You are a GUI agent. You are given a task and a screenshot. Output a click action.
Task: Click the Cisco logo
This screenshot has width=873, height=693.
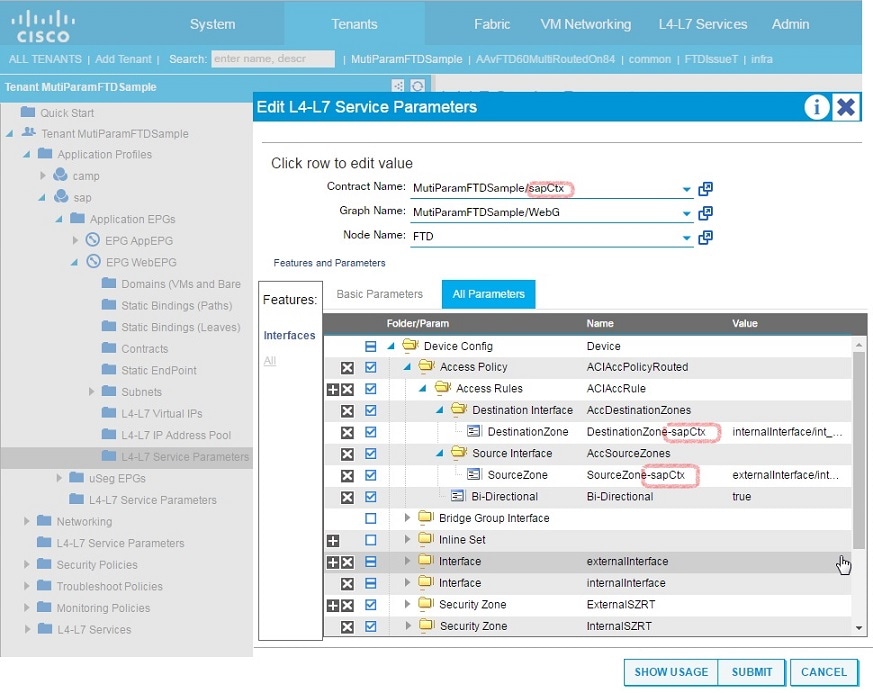(43, 27)
